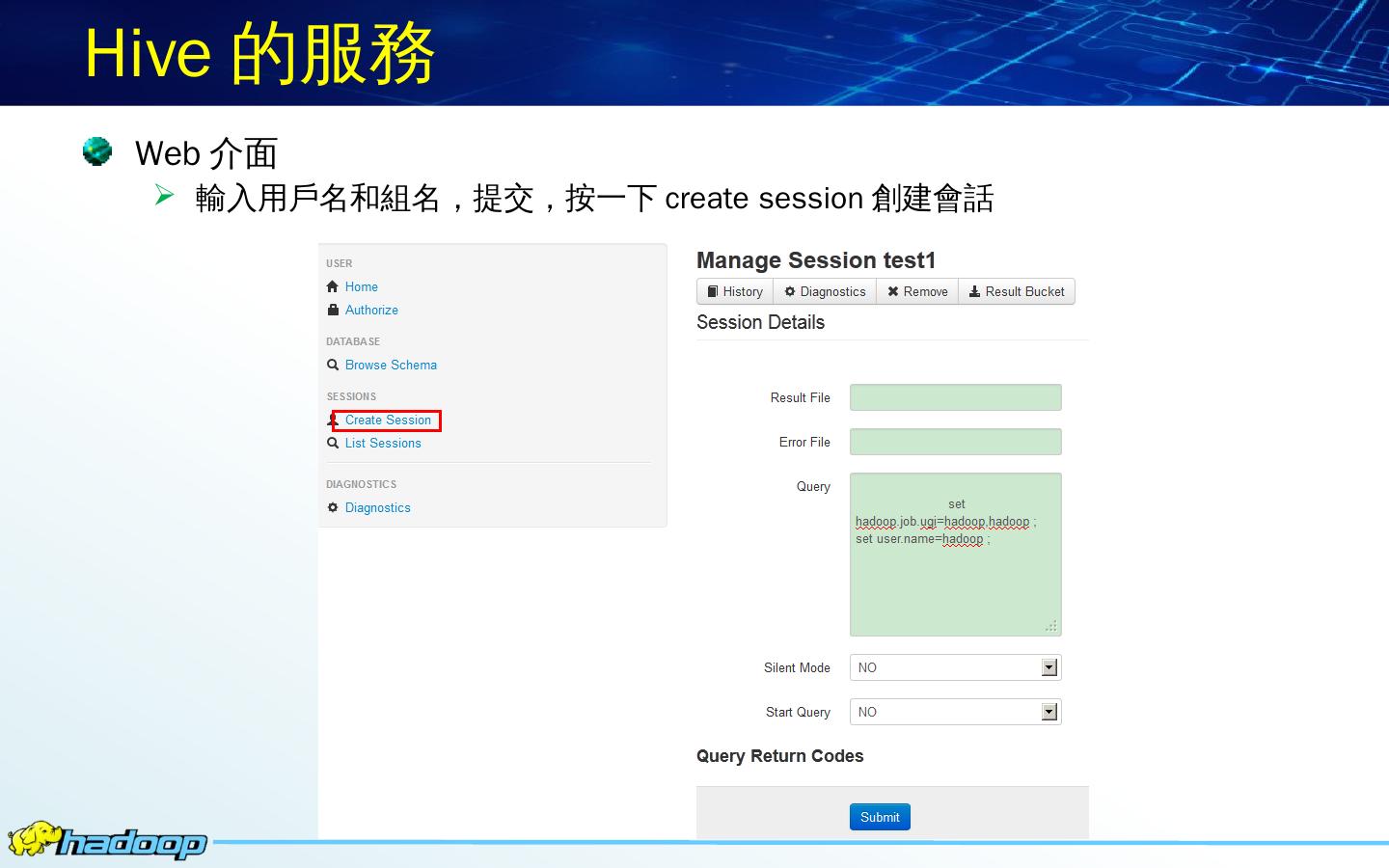Click the "SESSIONS" sidebar header

351,396
